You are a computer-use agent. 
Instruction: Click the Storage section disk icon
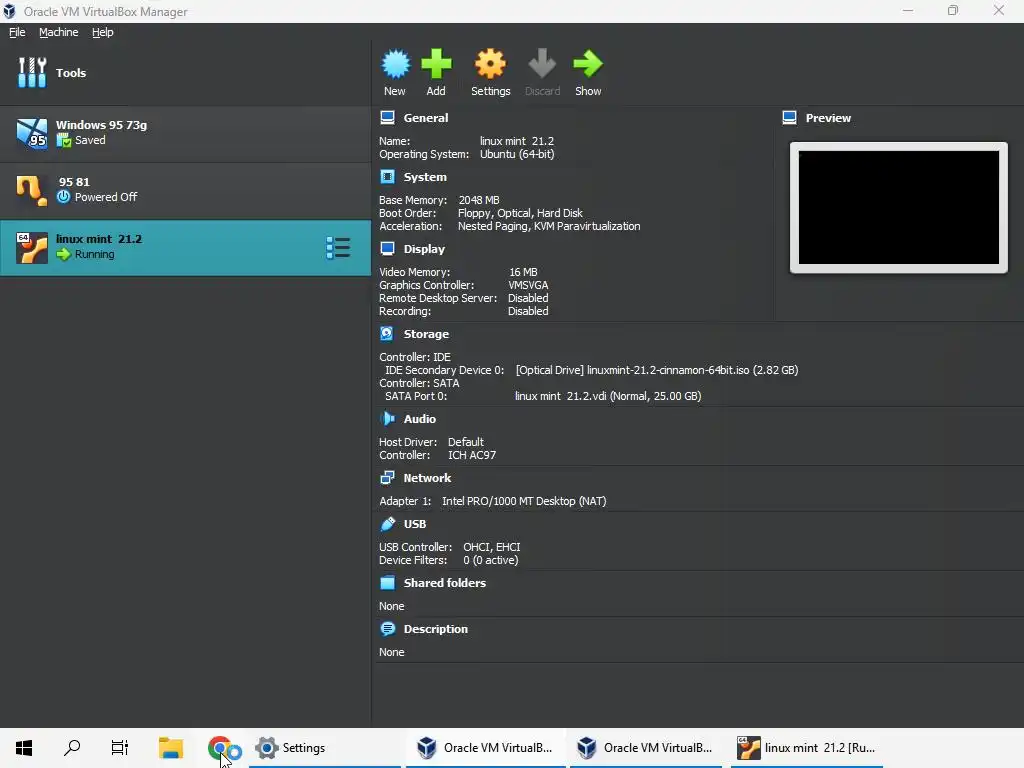tap(387, 334)
